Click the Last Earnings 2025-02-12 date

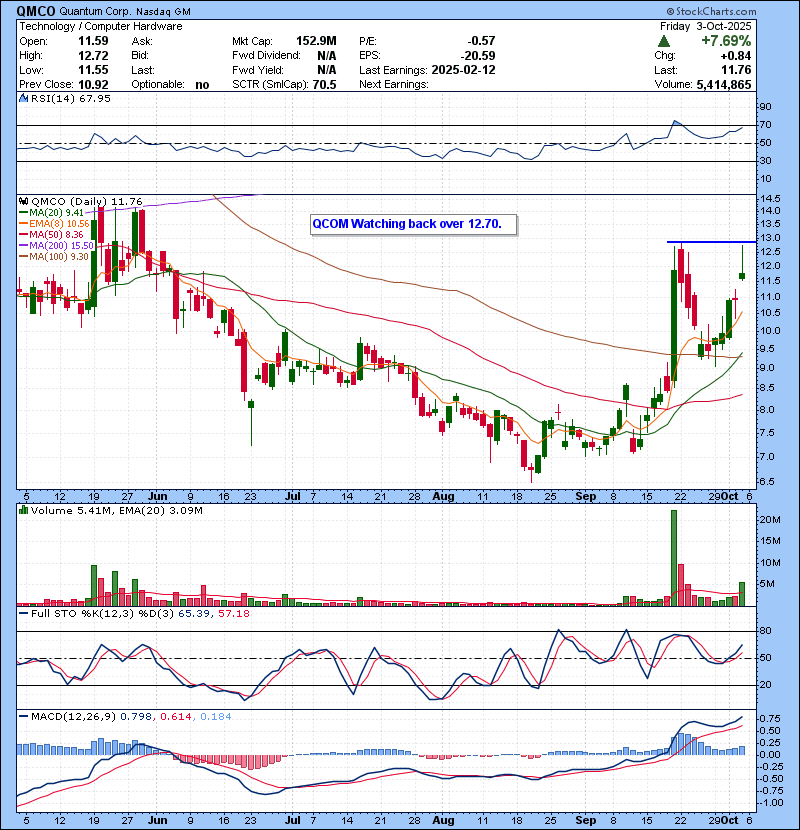(463, 70)
